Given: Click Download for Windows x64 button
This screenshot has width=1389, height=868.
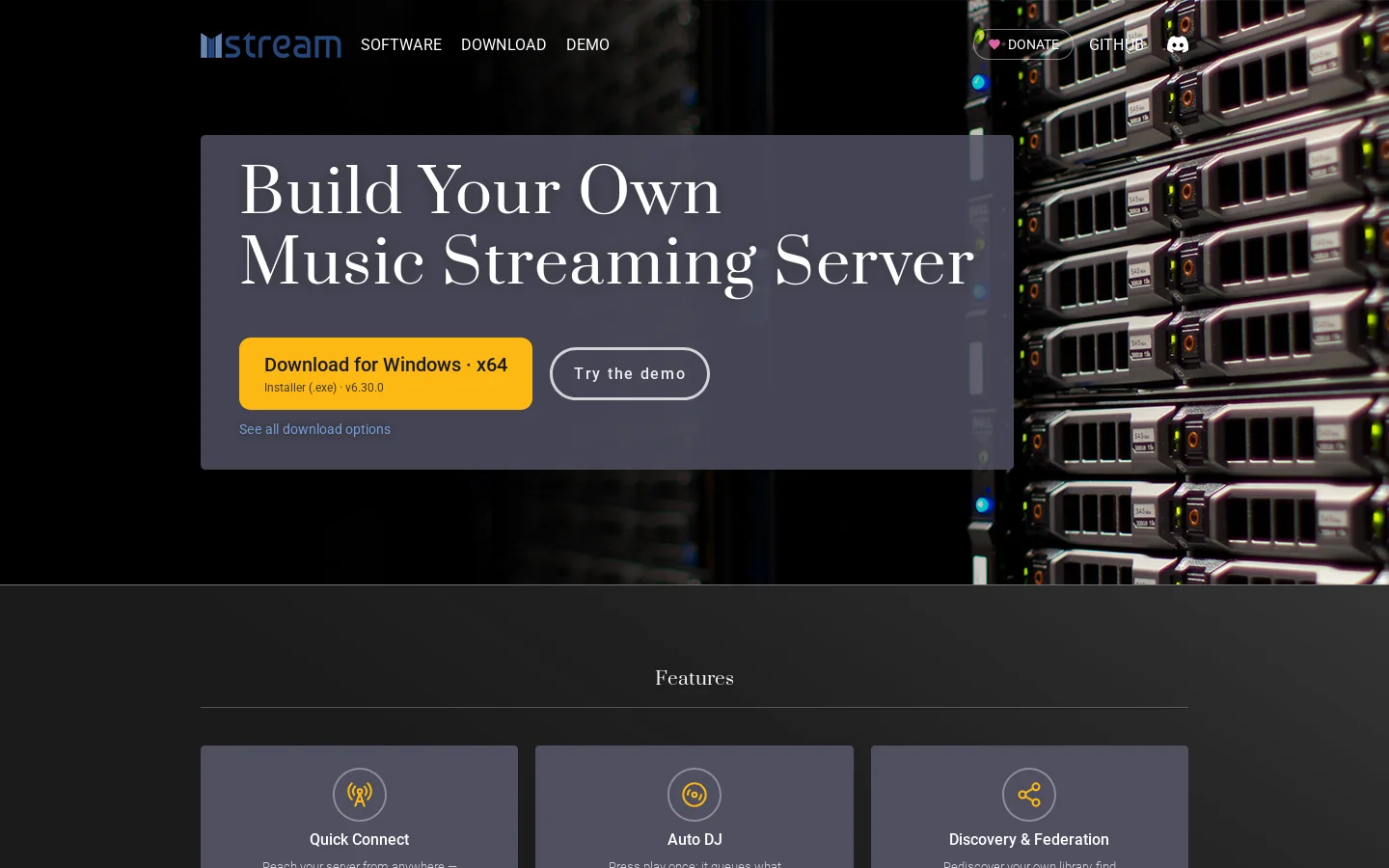Looking at the screenshot, I should (x=386, y=373).
